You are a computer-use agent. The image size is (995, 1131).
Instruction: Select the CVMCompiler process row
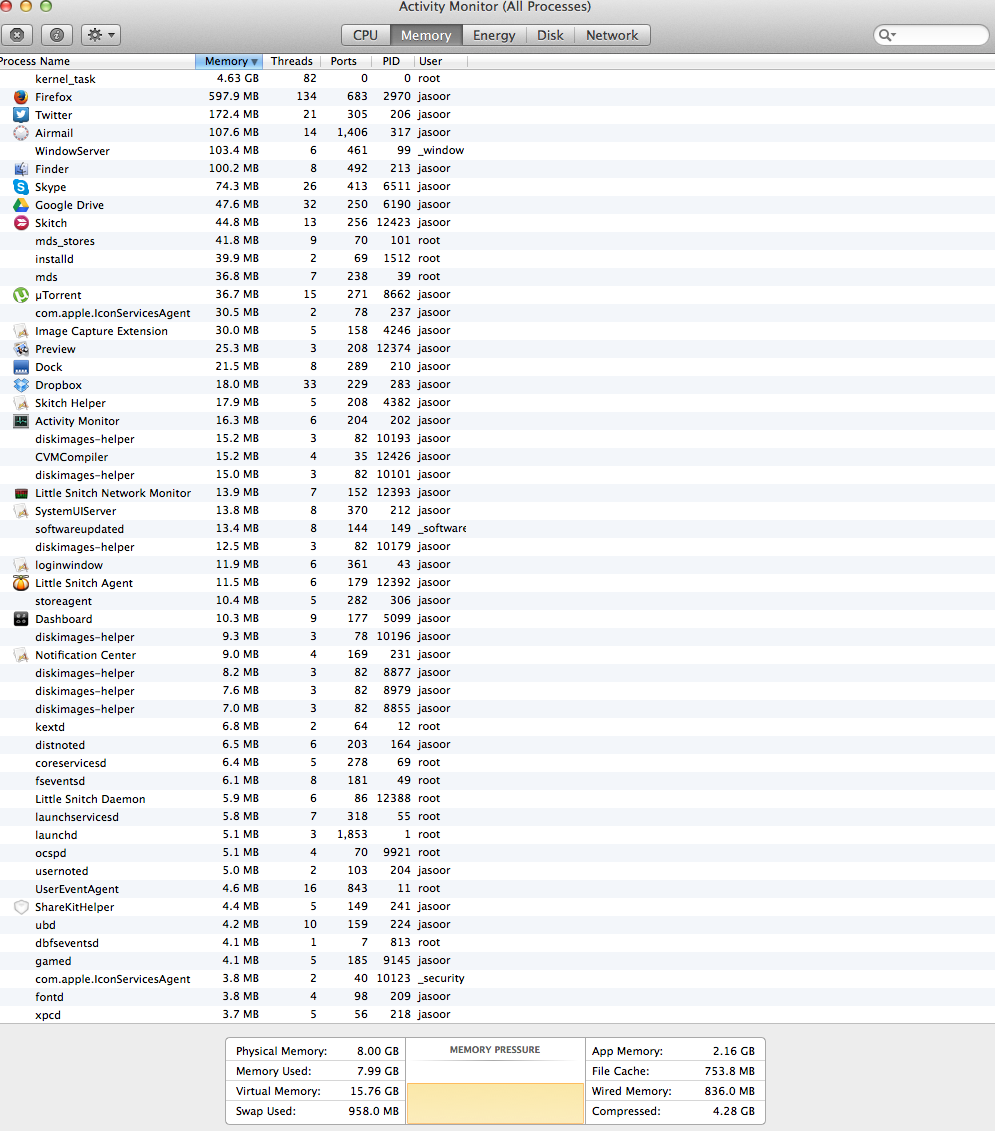[497, 457]
